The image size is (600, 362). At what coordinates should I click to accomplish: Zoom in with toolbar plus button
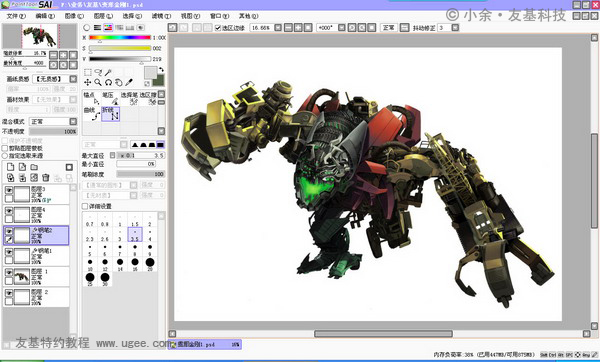coord(298,28)
